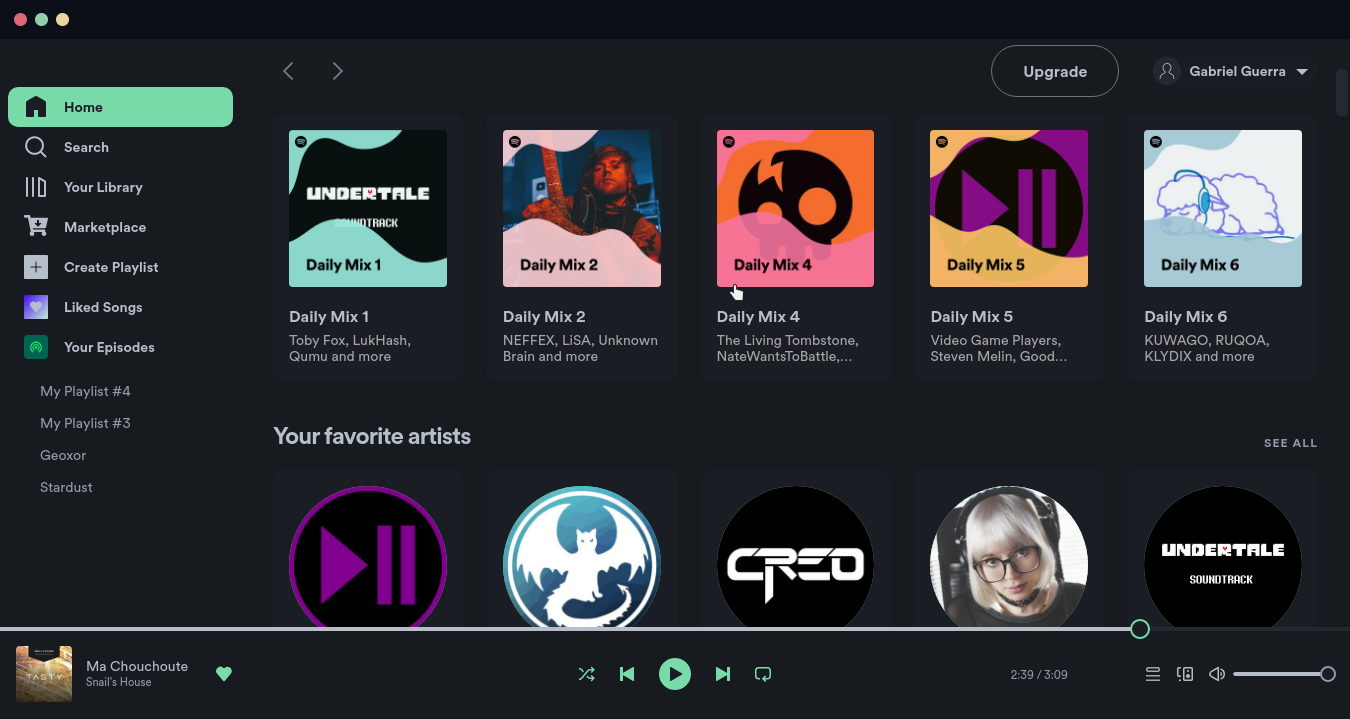This screenshot has height=719, width=1350.
Task: Click song title Ma Chouchoute
Action: coord(137,666)
